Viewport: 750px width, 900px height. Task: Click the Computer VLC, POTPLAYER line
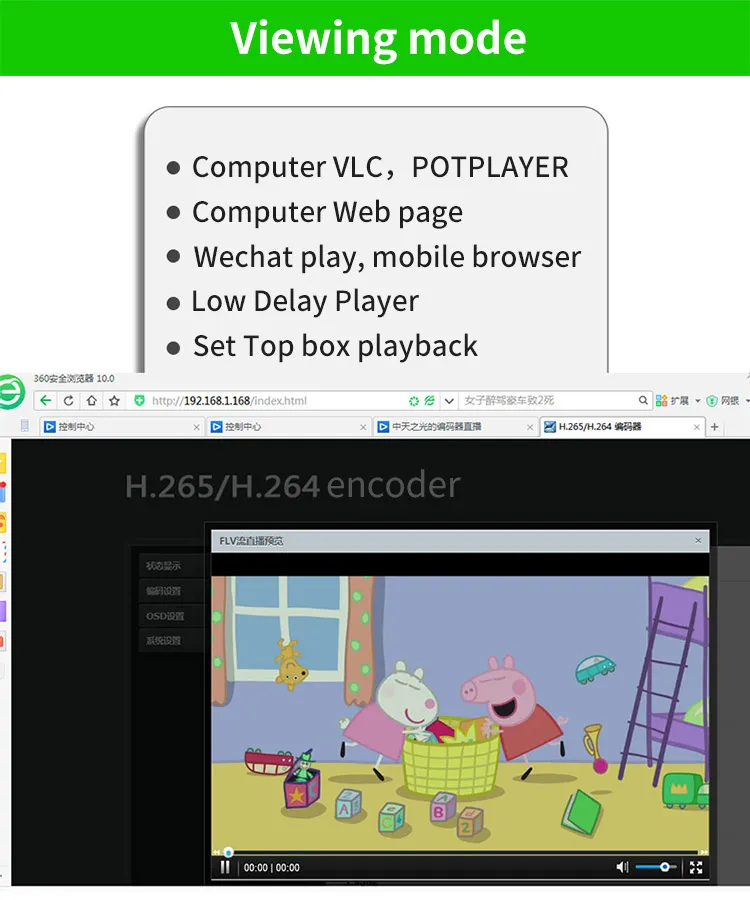380,168
